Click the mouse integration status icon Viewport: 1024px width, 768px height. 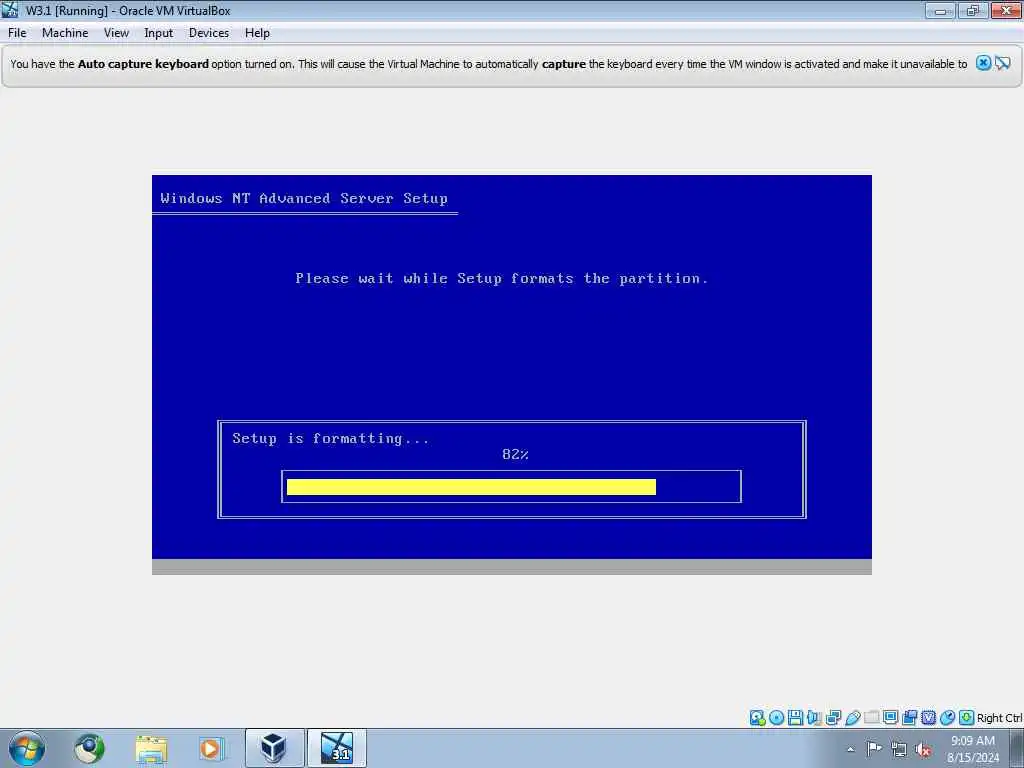947,718
